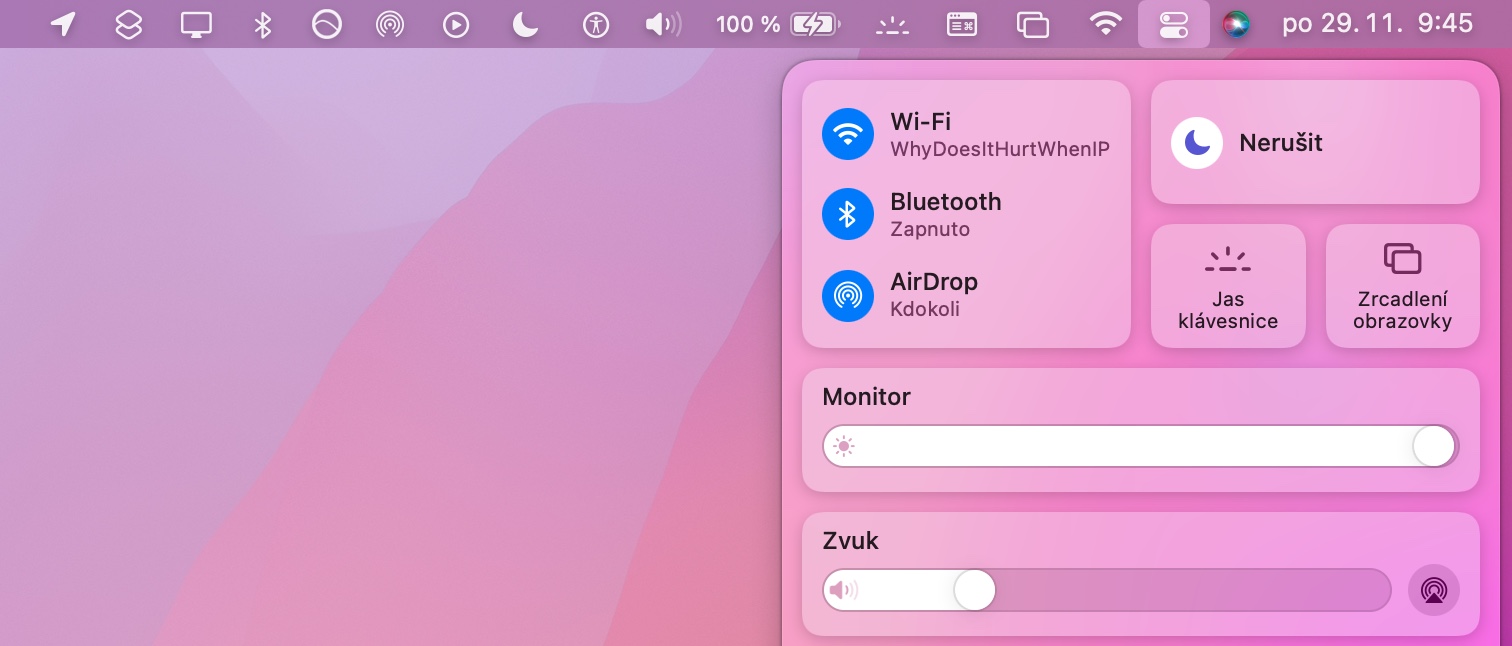Toggle Nerušit with the moon button
Image resolution: width=1512 pixels, height=646 pixels.
coord(1197,143)
